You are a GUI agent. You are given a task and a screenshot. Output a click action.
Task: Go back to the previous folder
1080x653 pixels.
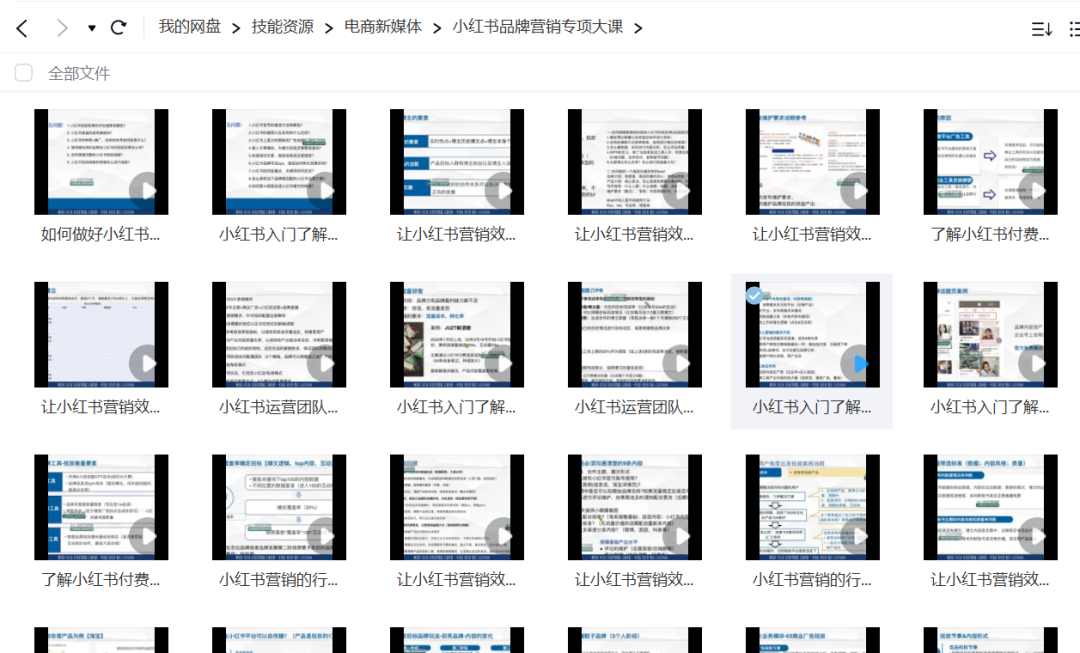22,28
